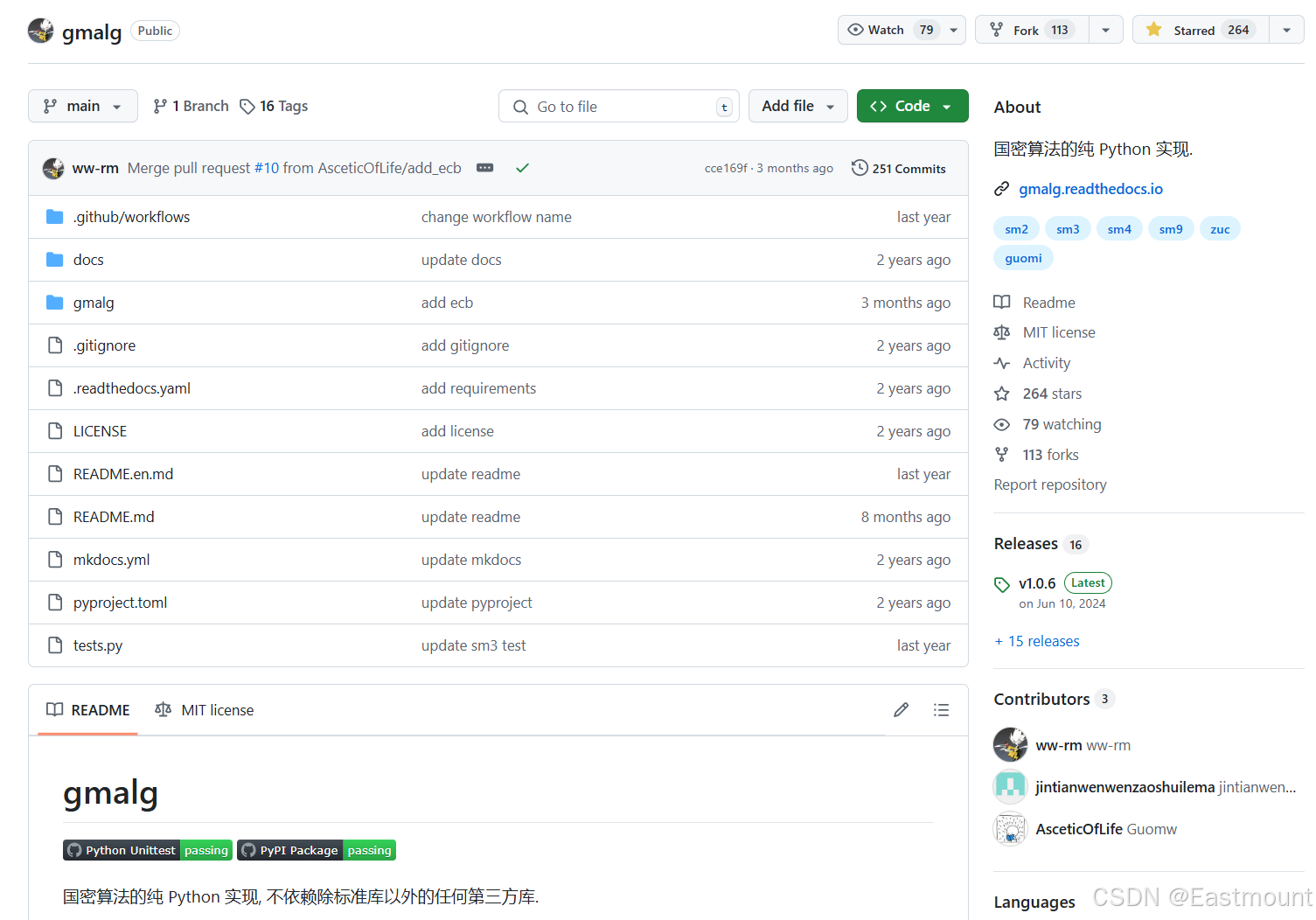Click the sm2 topic tag
This screenshot has height=920, width=1316.
point(1016,229)
